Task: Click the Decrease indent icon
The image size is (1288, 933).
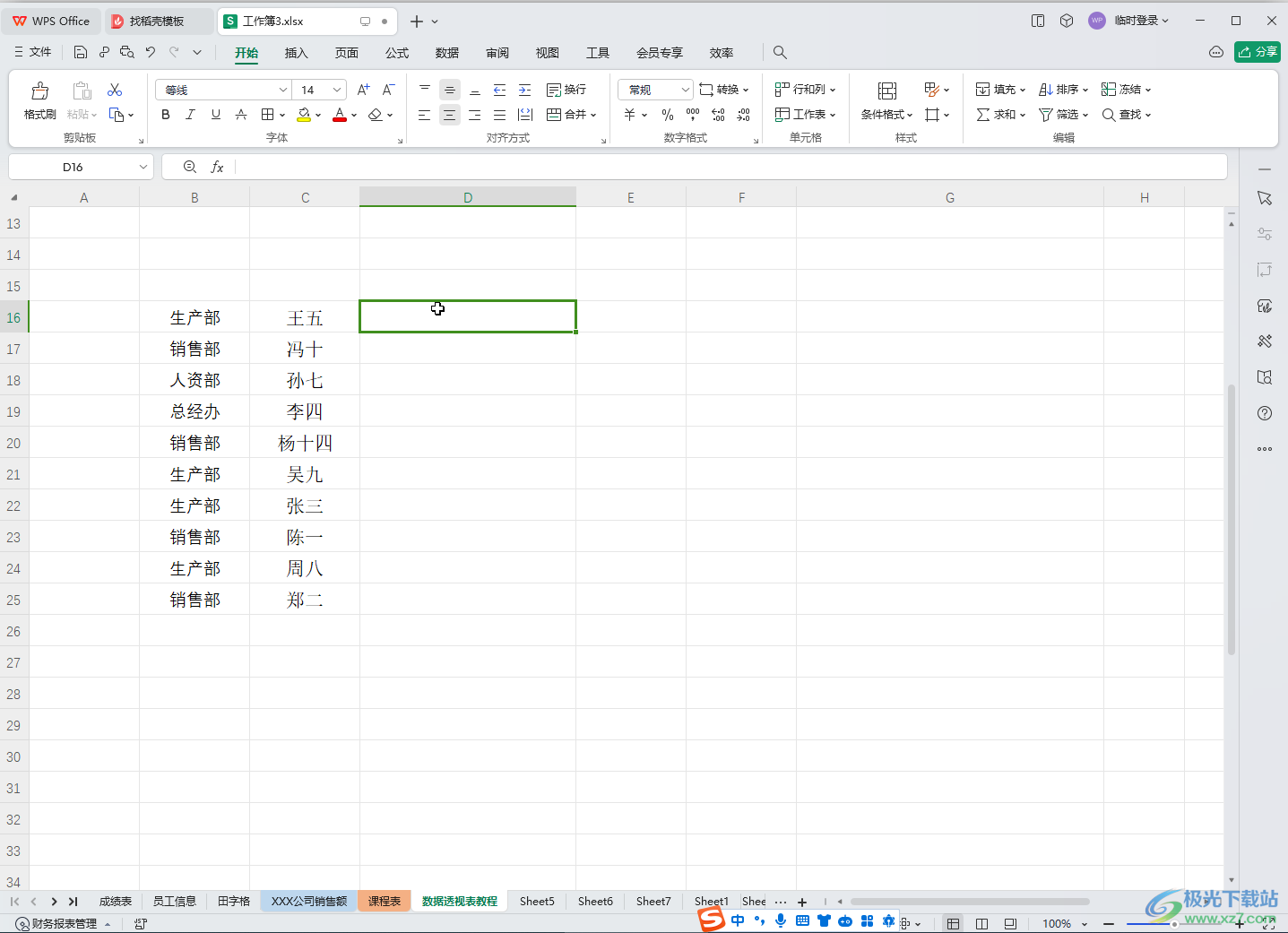Action: pos(500,90)
